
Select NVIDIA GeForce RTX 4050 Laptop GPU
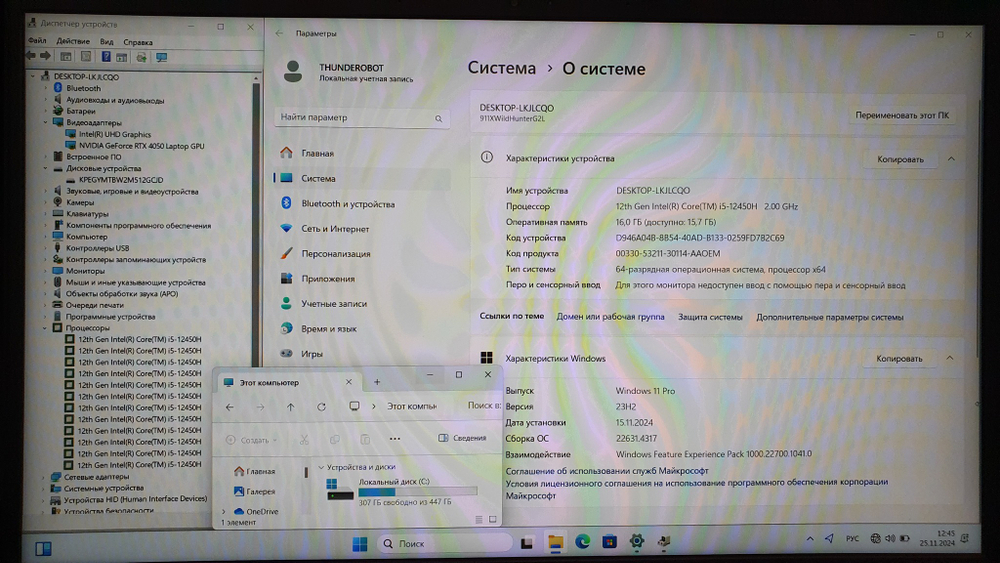[142, 146]
